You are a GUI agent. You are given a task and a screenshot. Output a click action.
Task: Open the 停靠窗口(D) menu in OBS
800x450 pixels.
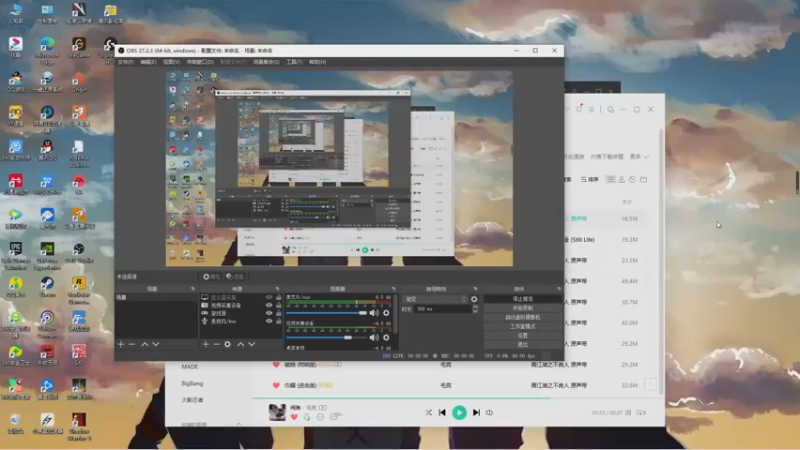click(200, 62)
